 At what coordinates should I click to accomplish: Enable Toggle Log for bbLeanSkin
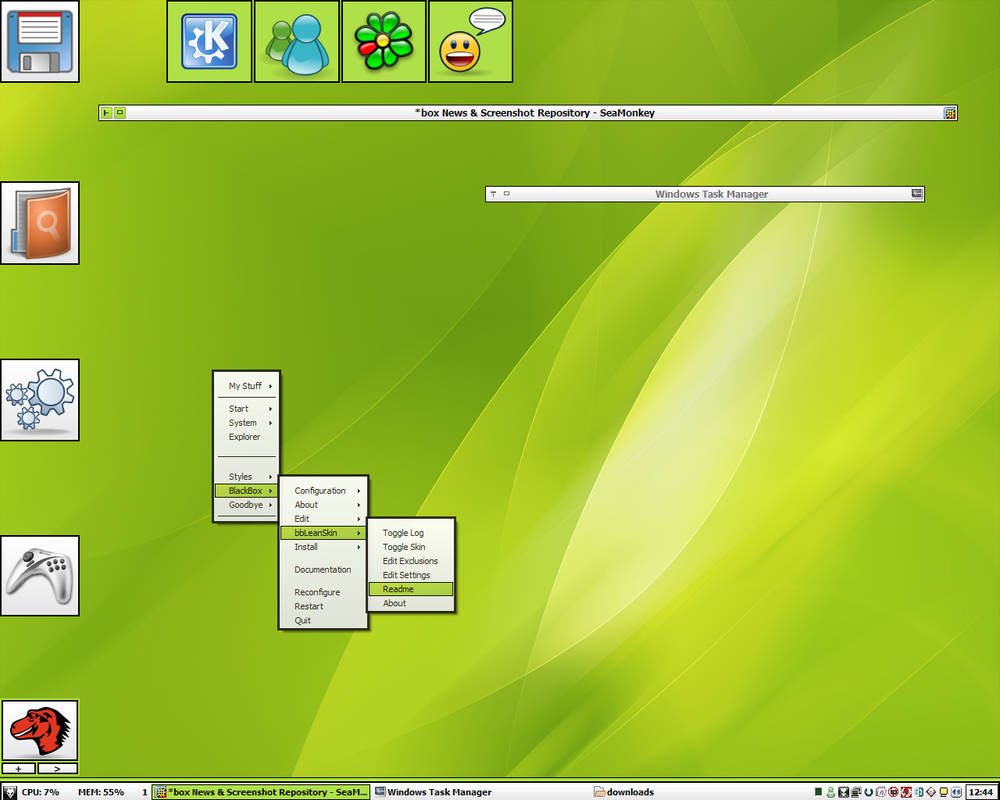pos(404,533)
